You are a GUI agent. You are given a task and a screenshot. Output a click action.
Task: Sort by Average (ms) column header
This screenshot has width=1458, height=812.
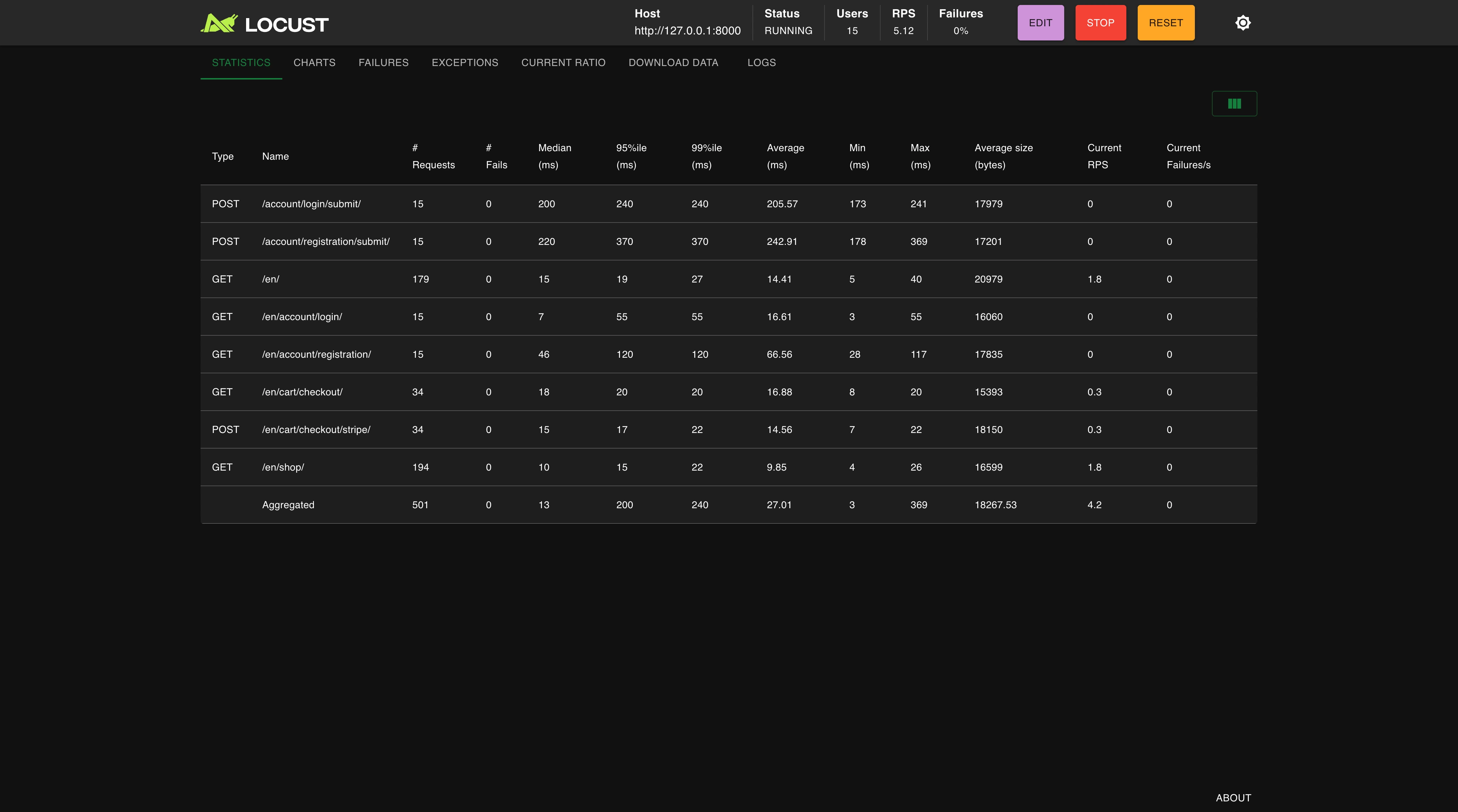[785, 156]
